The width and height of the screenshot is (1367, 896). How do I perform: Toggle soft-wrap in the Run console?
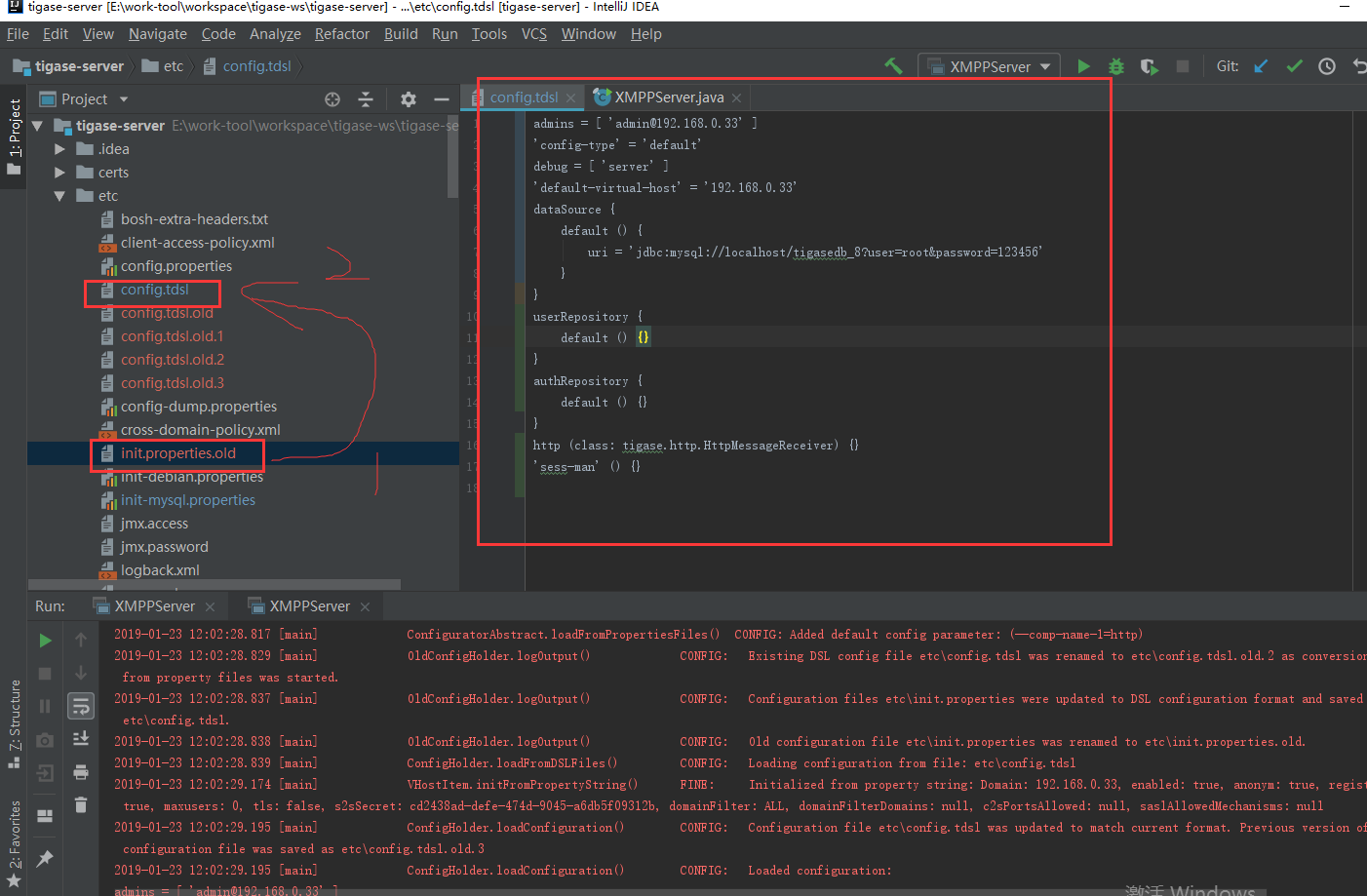click(x=81, y=706)
